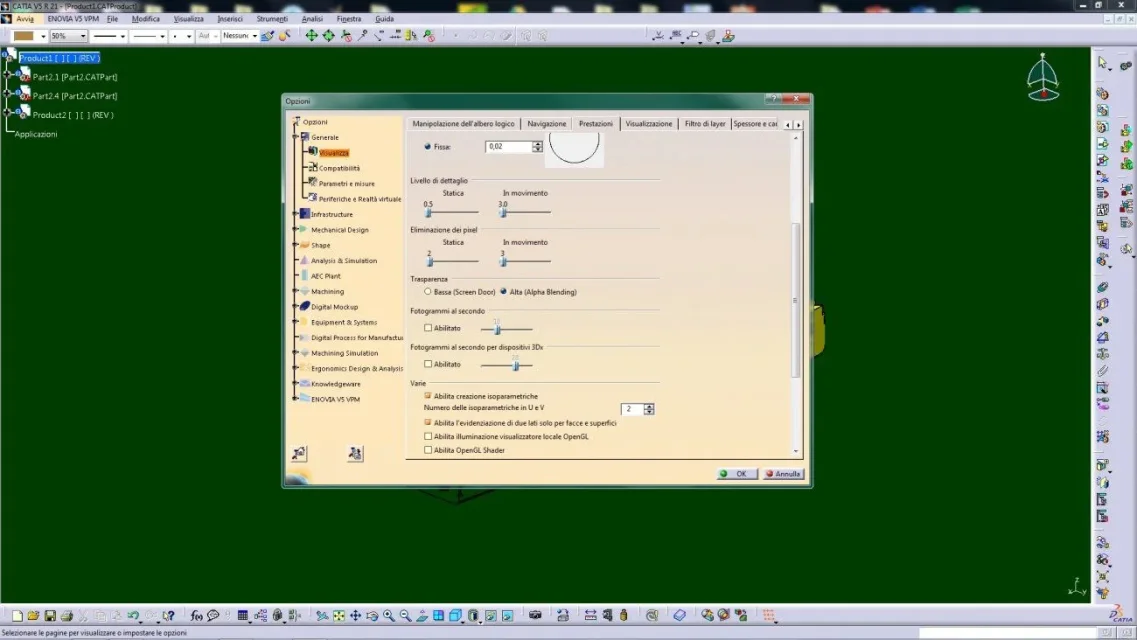Click the isometric view cube icon
This screenshot has width=1137, height=640.
pyautogui.click(x=455, y=616)
